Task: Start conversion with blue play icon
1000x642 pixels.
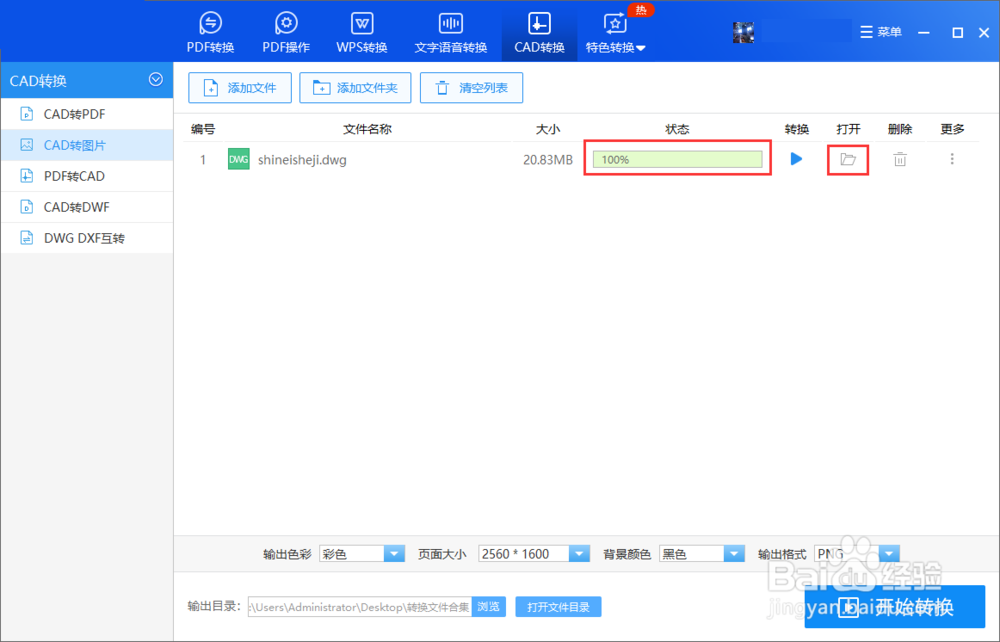Action: tap(796, 159)
